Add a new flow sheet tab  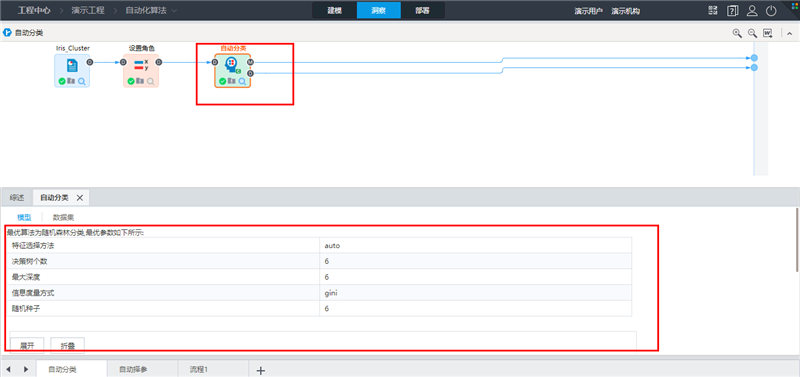(261, 370)
